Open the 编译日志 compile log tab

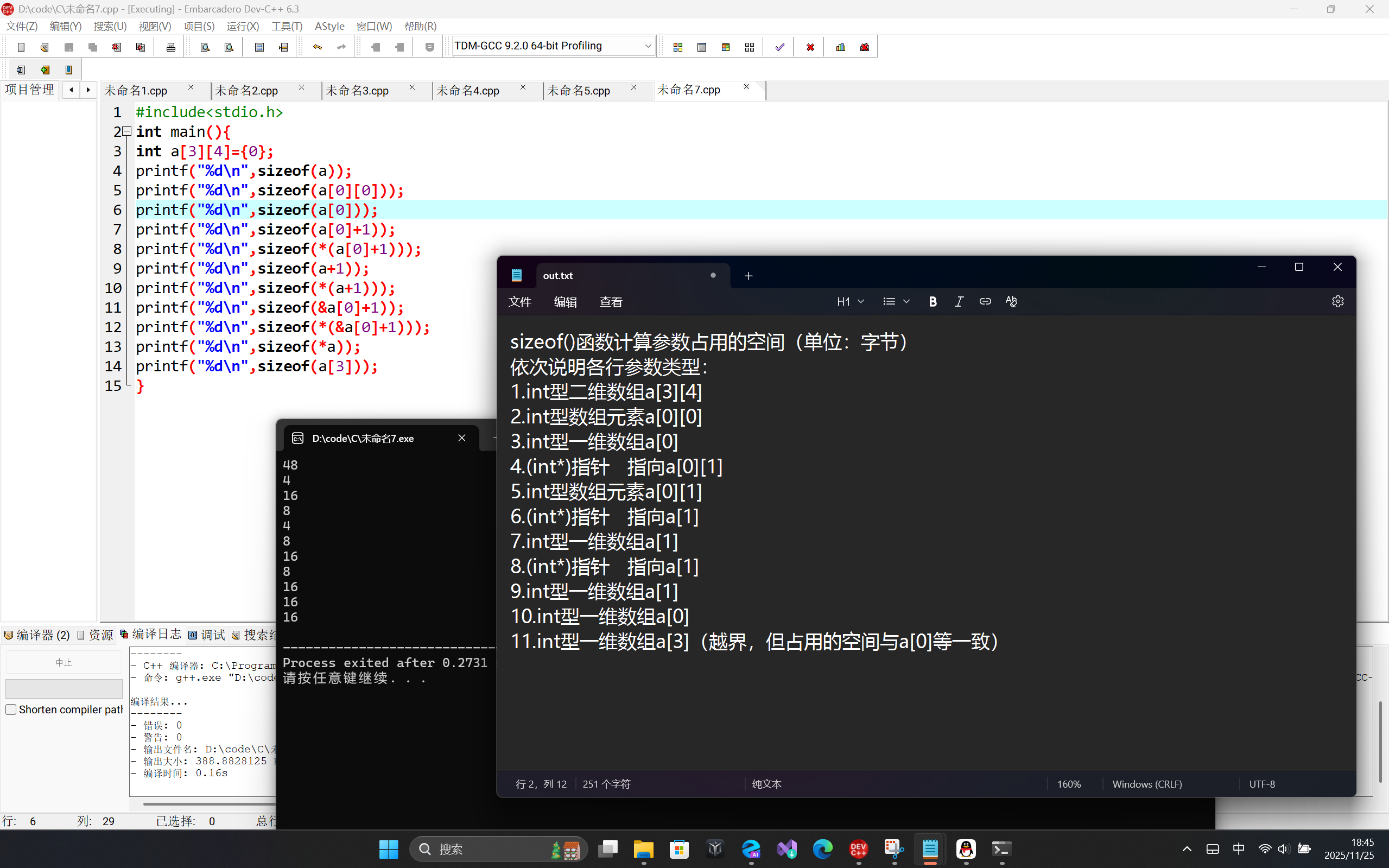pos(151,634)
